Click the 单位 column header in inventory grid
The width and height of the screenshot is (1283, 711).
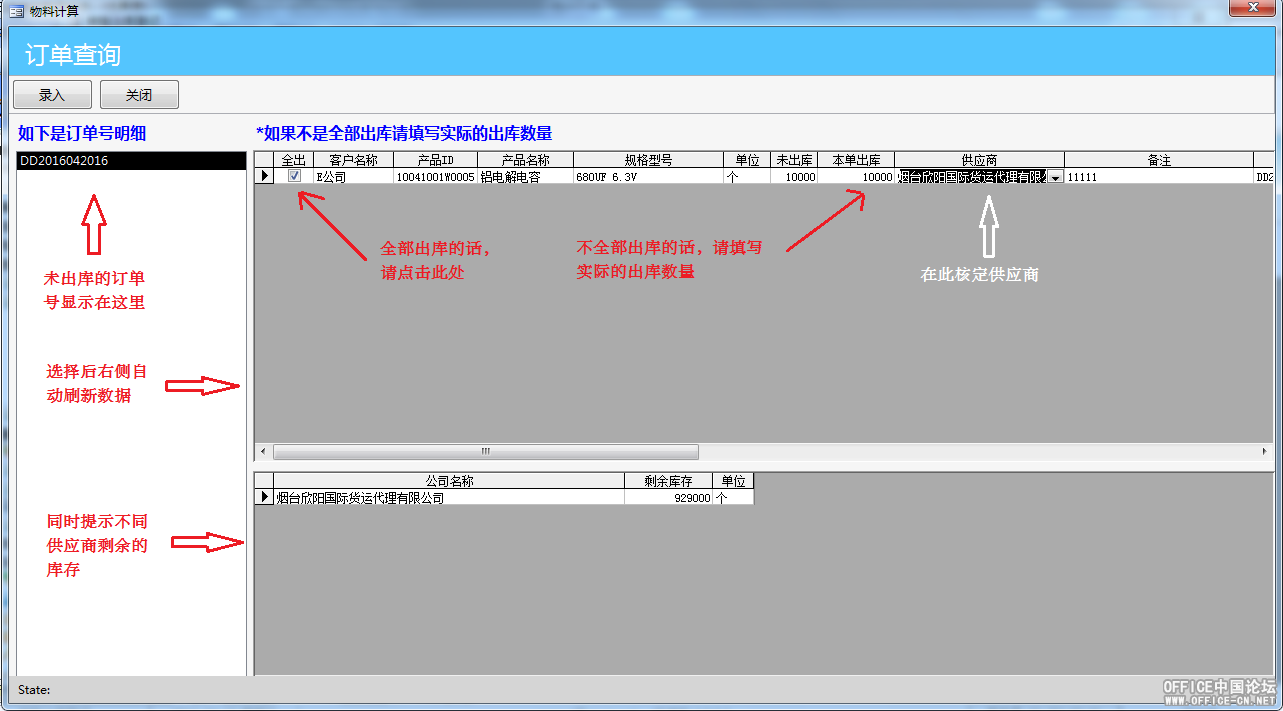[x=733, y=481]
